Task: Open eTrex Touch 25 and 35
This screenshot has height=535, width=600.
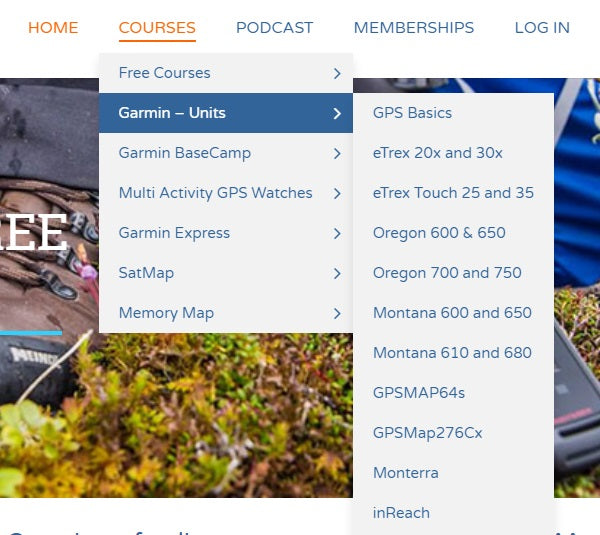Action: tap(453, 193)
